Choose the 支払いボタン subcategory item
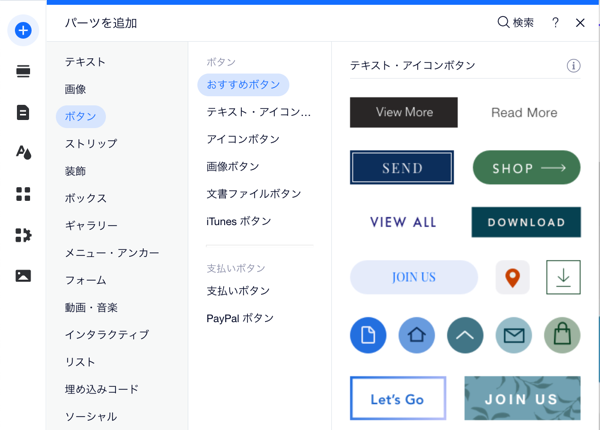Viewport: 600px width, 430px height. [238, 291]
